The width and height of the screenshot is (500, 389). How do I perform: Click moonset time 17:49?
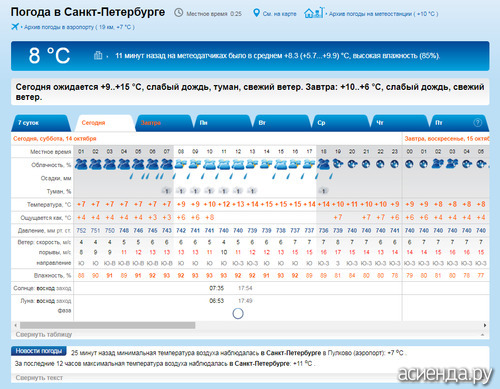pyautogui.click(x=245, y=301)
